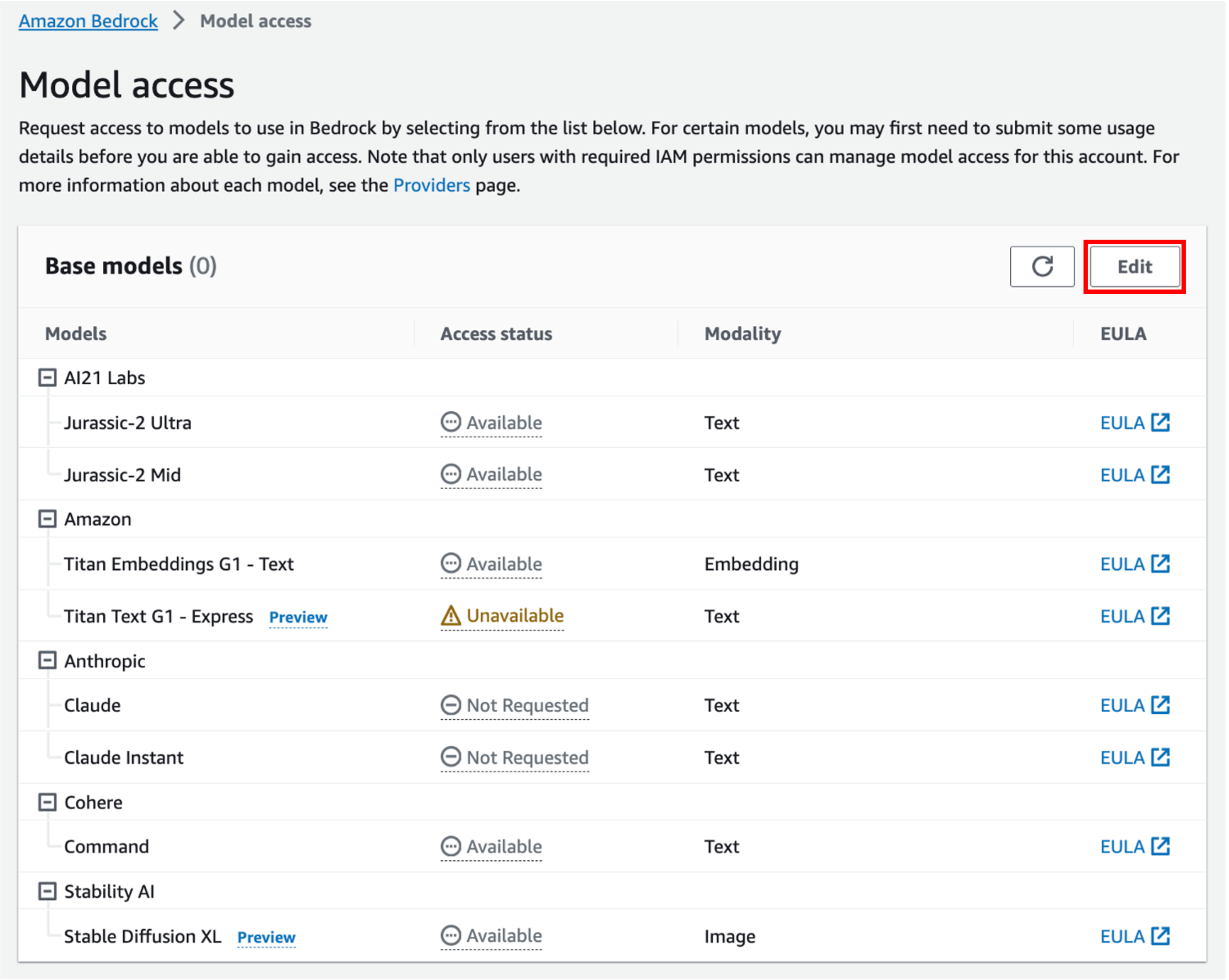Click the Available icon for Jurassic-2 Mid
The width and height of the screenshot is (1229, 980).
(x=451, y=474)
